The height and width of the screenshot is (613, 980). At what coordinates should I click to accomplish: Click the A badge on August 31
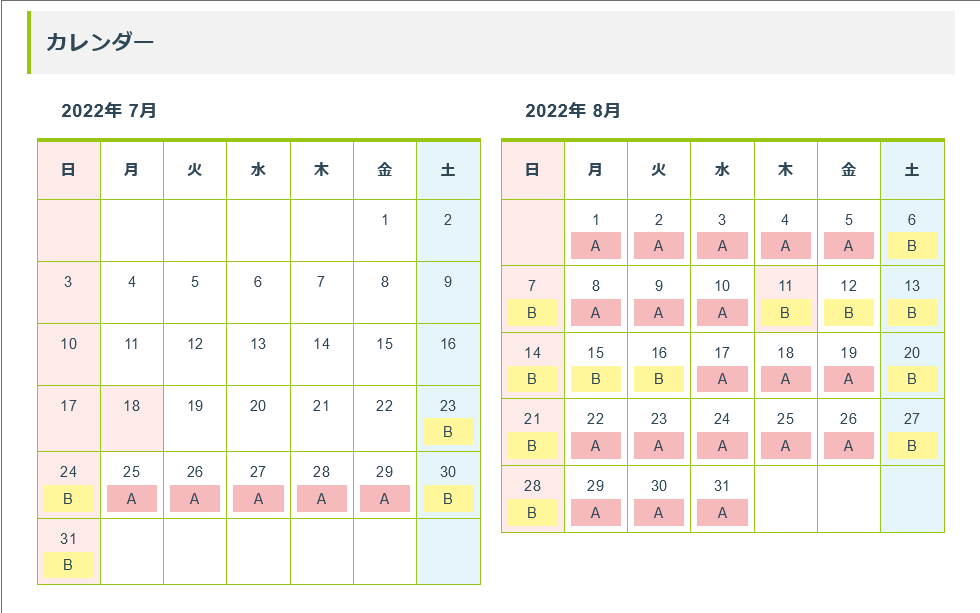tap(722, 513)
